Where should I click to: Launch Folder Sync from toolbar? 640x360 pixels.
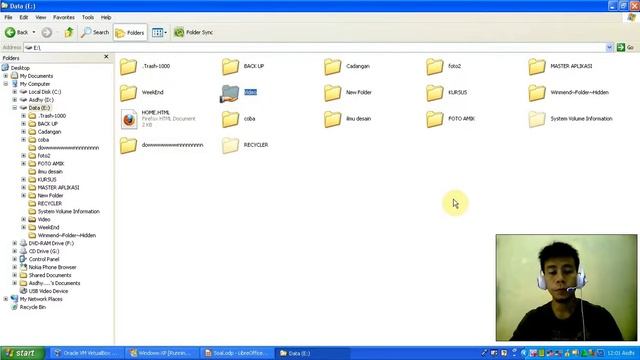click(193, 32)
